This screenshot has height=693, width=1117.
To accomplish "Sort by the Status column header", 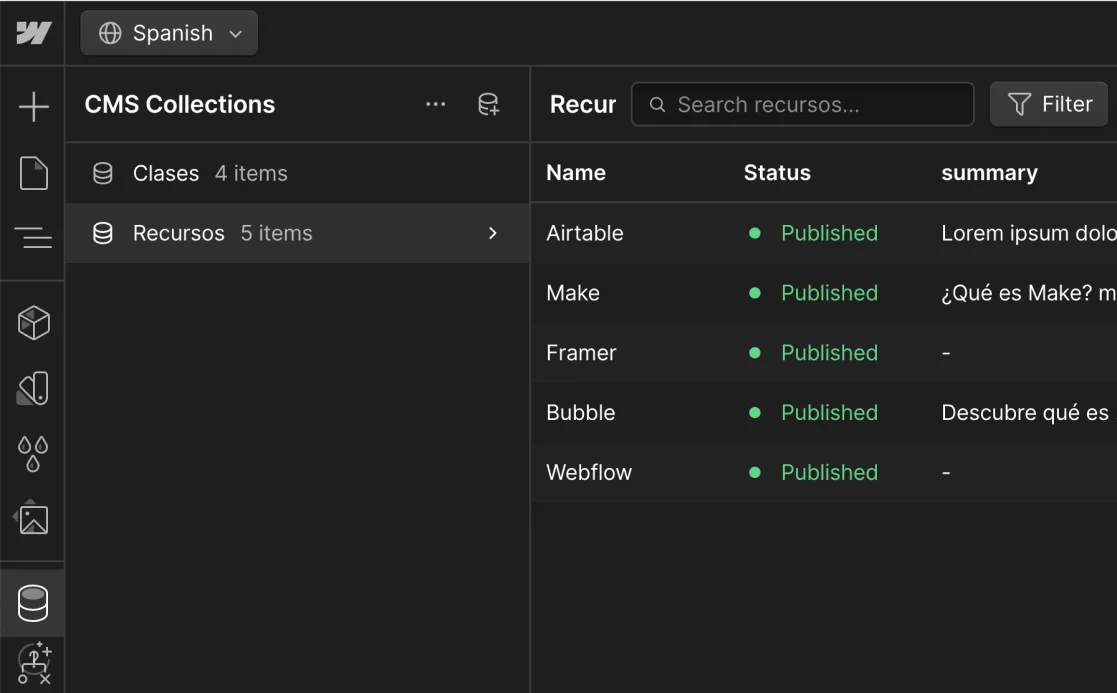I will pyautogui.click(x=777, y=172).
